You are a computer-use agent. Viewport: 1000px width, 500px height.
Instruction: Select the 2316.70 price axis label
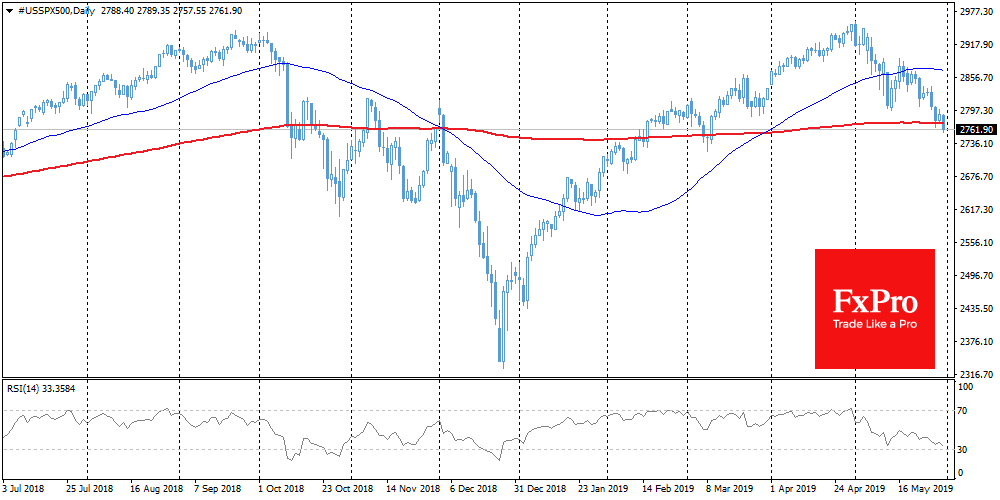pos(976,375)
